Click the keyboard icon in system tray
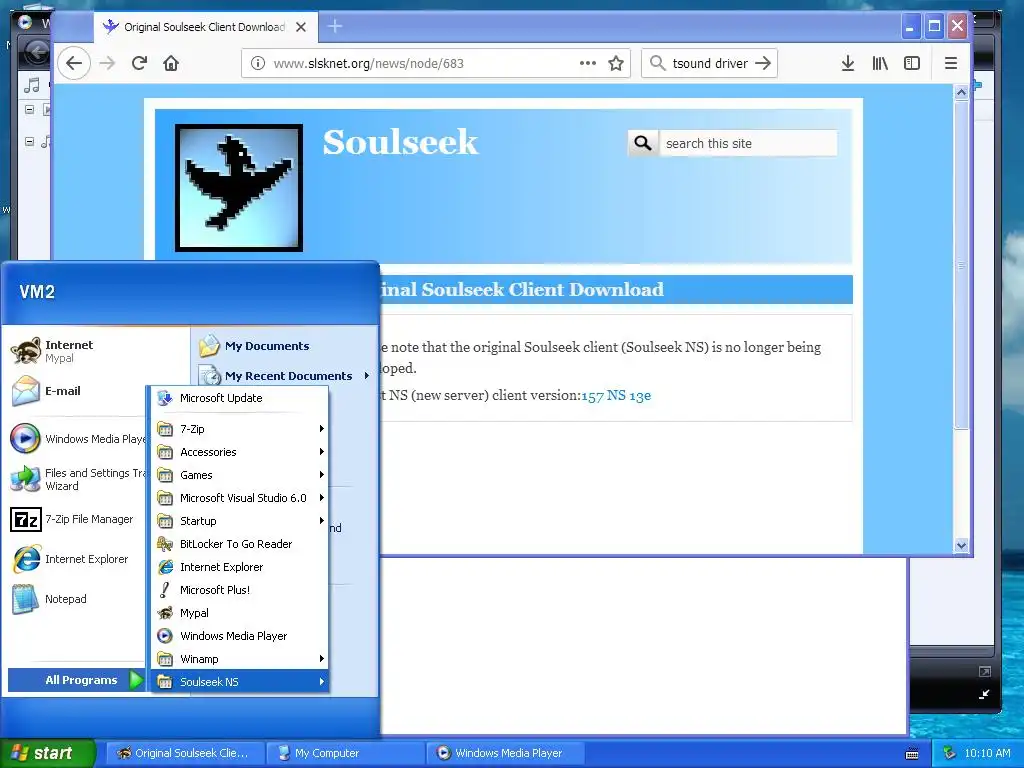Screen dimensions: 1024x768 tap(912, 754)
